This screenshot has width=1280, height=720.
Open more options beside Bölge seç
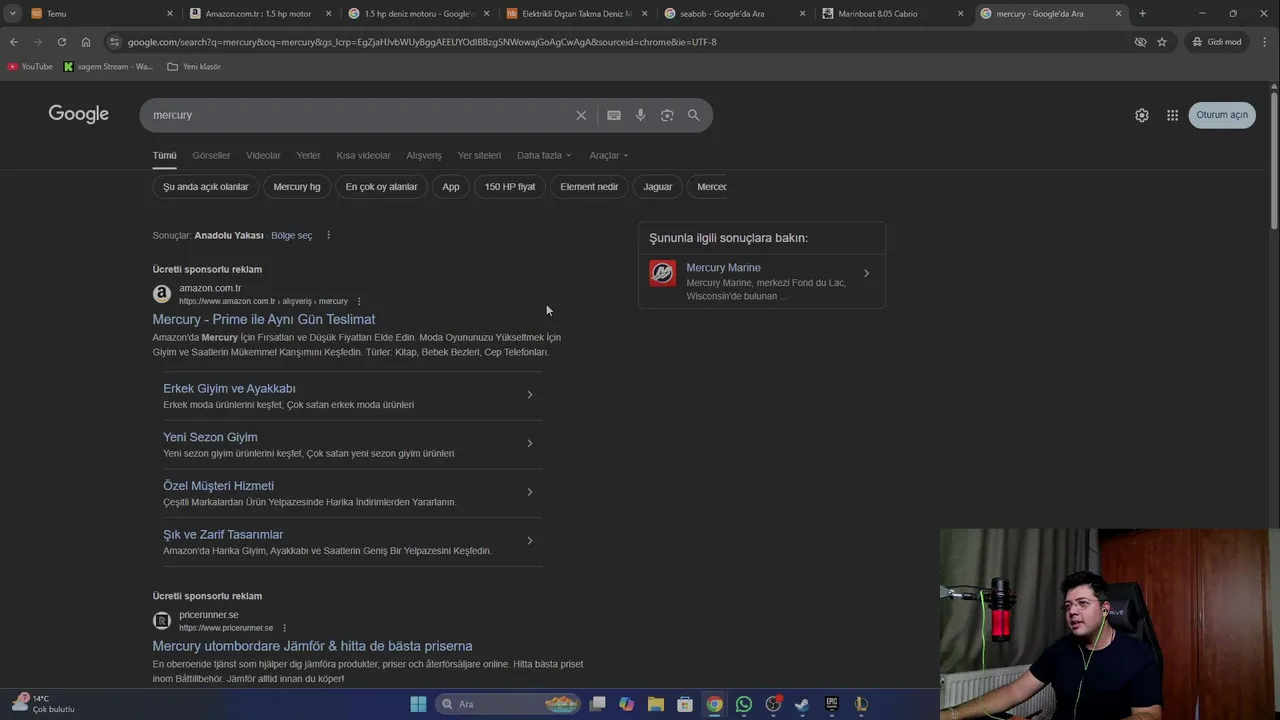[328, 235]
